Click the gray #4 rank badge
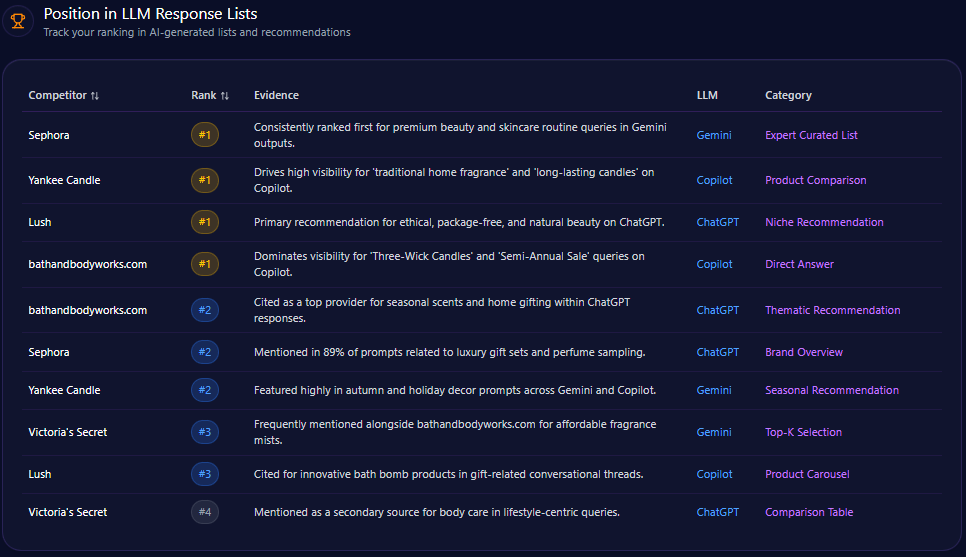The width and height of the screenshot is (966, 557). 204,512
